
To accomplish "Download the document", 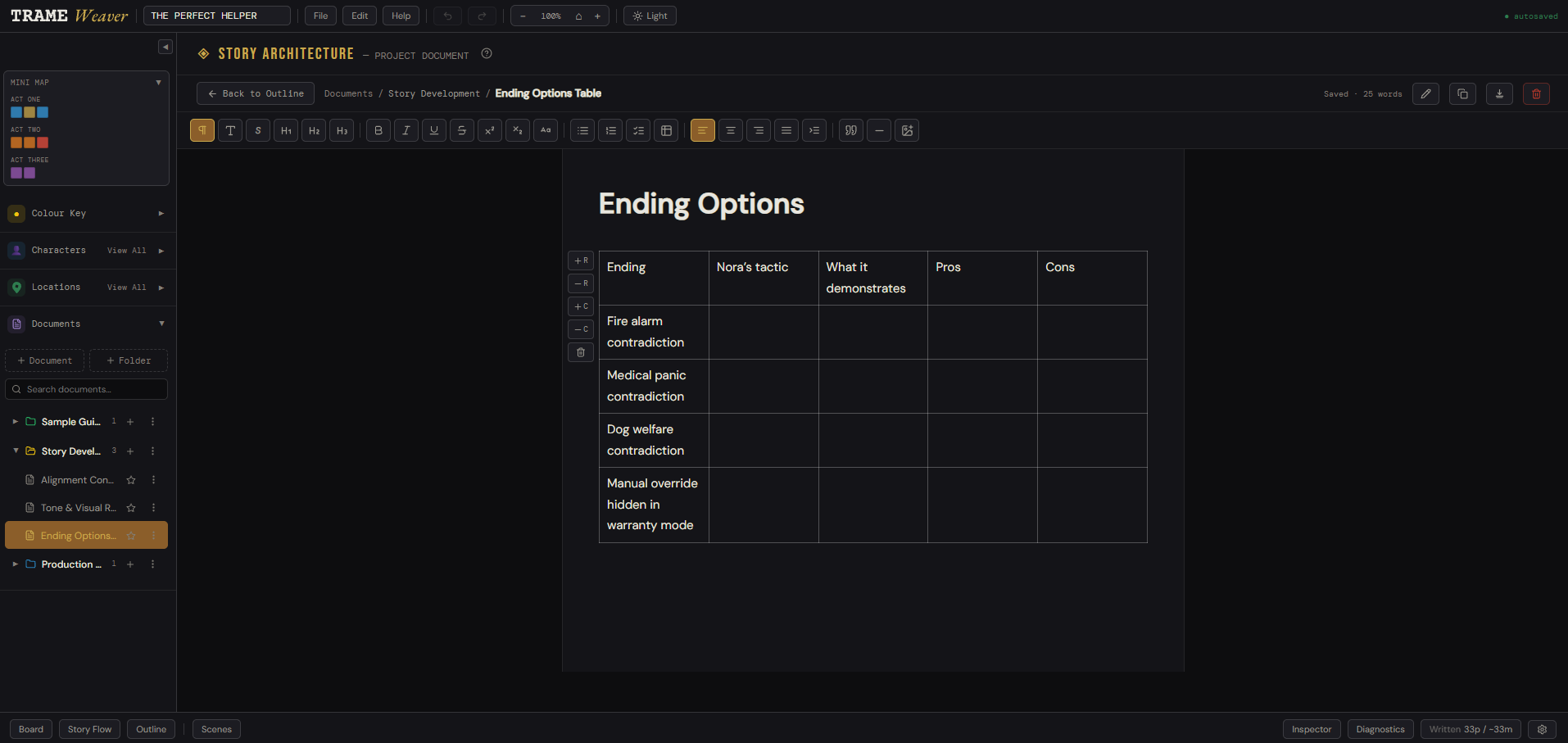I will (x=1499, y=93).
